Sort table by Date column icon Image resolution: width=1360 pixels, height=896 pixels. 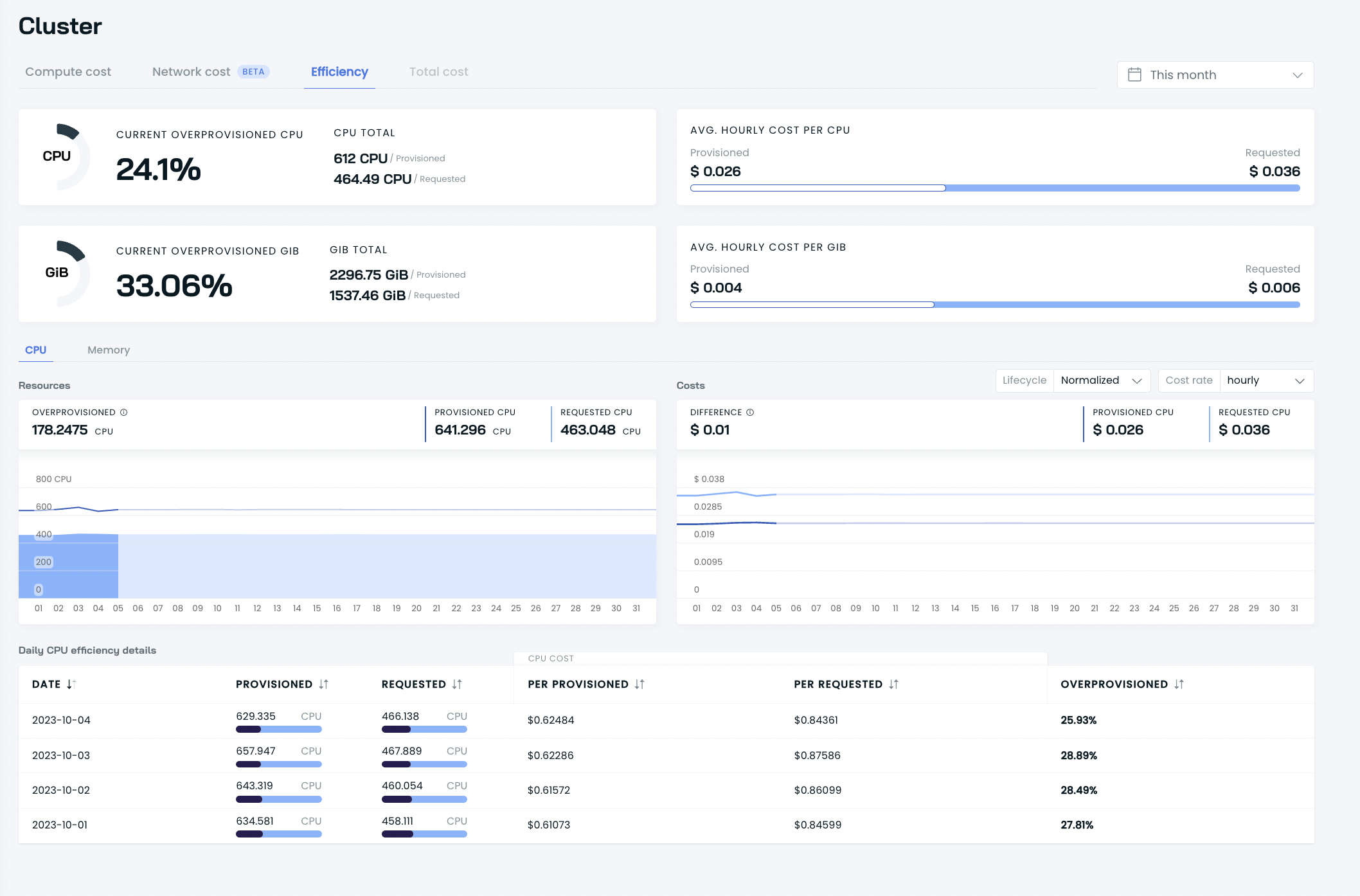71,684
